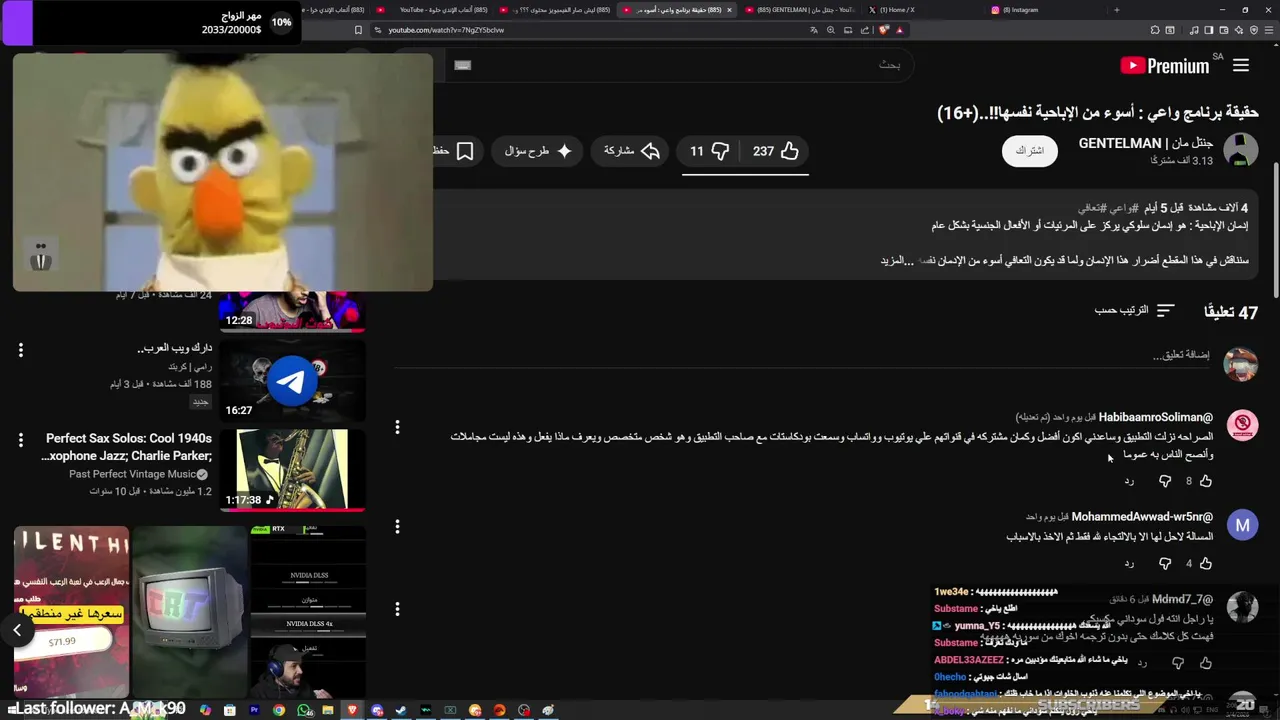Close the active YouTube video tab
This screenshot has width=1280, height=720.
coord(729,10)
